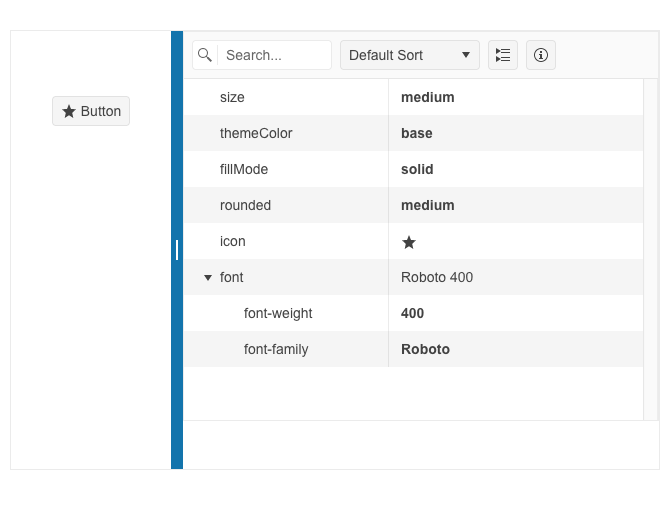Click the font value Roboto 400

click(437, 277)
